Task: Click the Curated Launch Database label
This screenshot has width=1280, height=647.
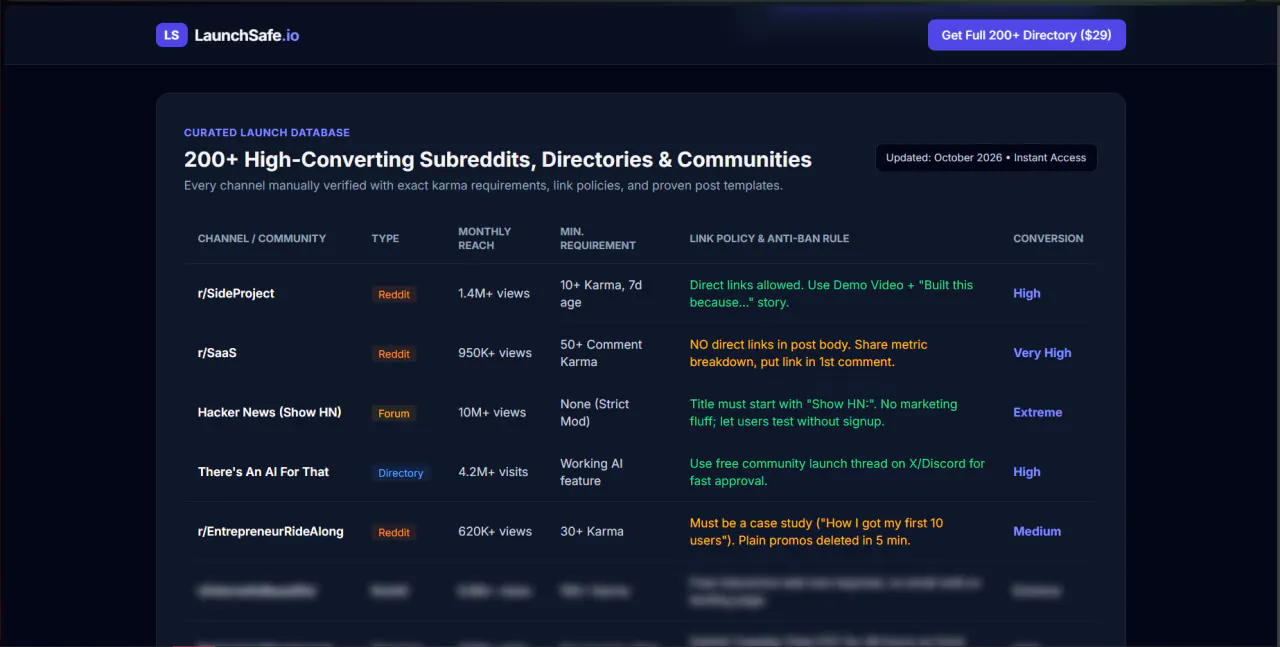Action: click(267, 133)
